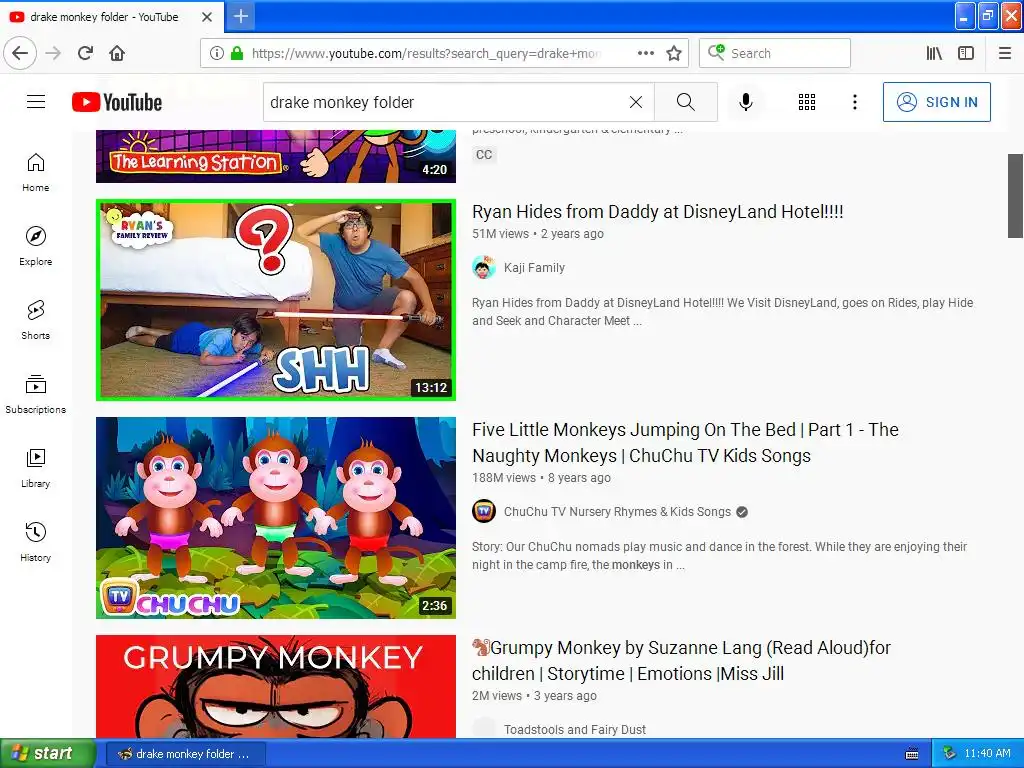Viewport: 1024px width, 768px height.
Task: Click the ChuChu TV channel avatar
Action: [x=484, y=511]
